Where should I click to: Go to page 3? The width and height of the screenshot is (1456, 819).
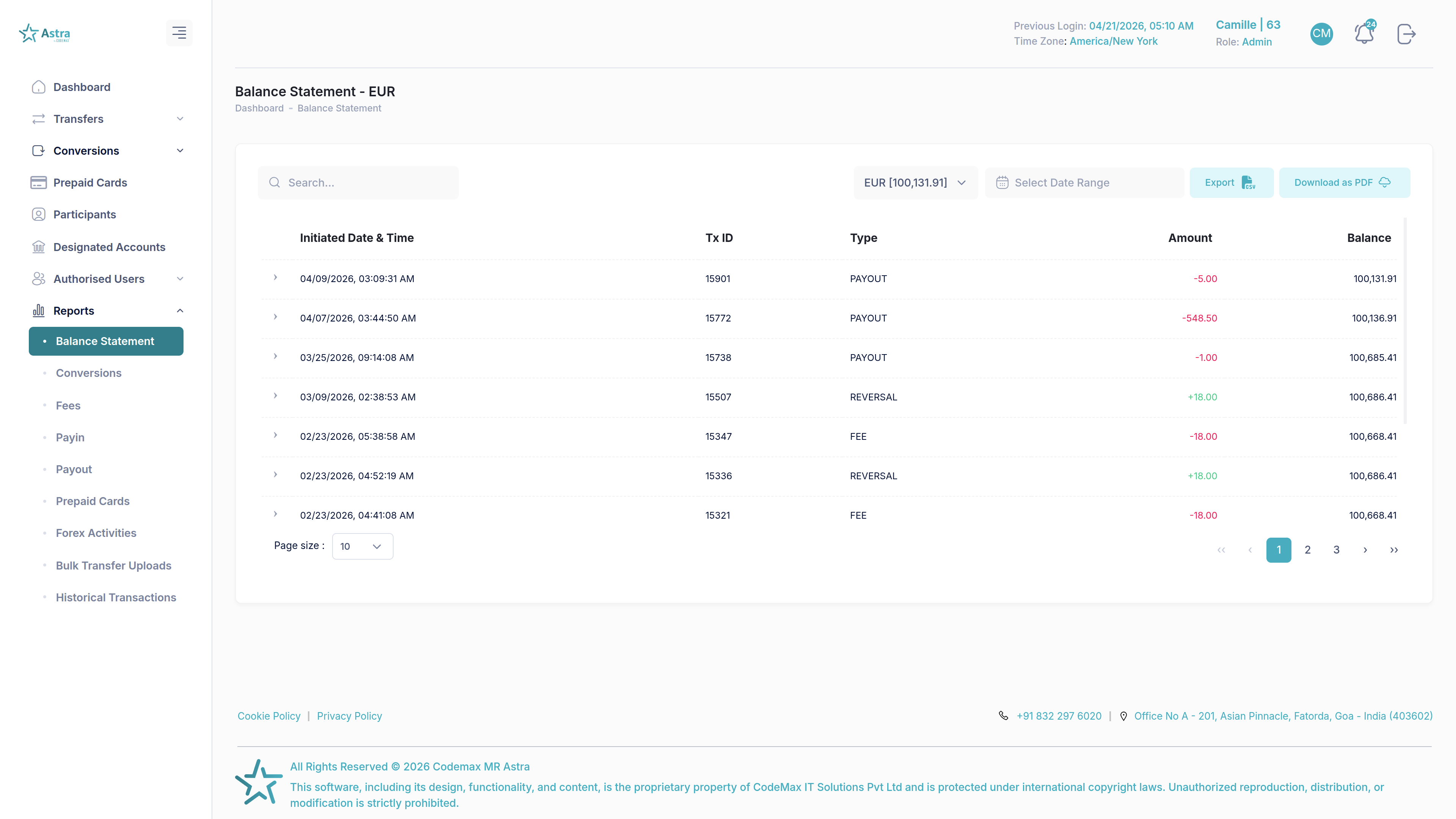point(1336,550)
